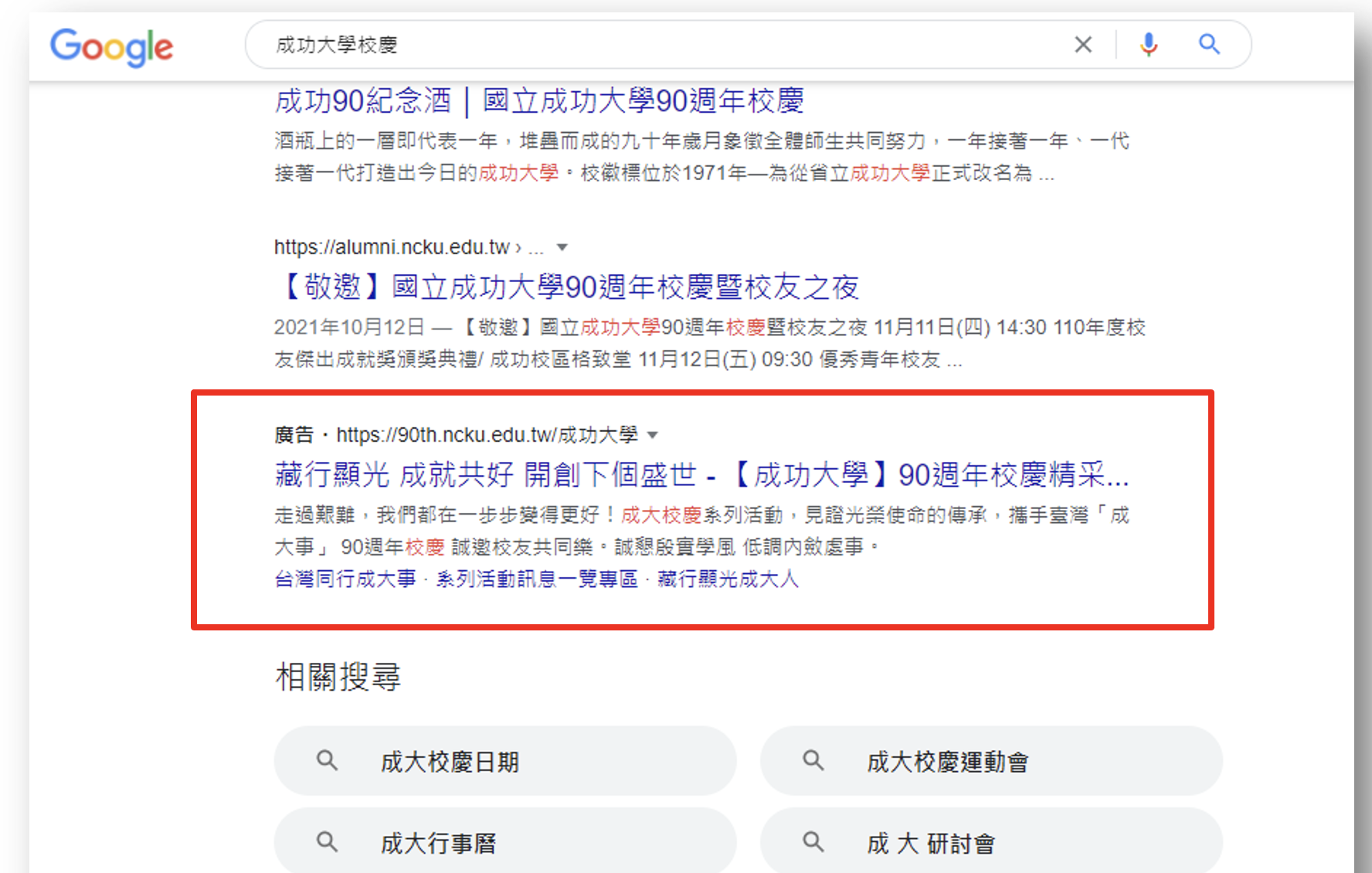Open sitelink 台灣同行成大事

click(x=345, y=579)
